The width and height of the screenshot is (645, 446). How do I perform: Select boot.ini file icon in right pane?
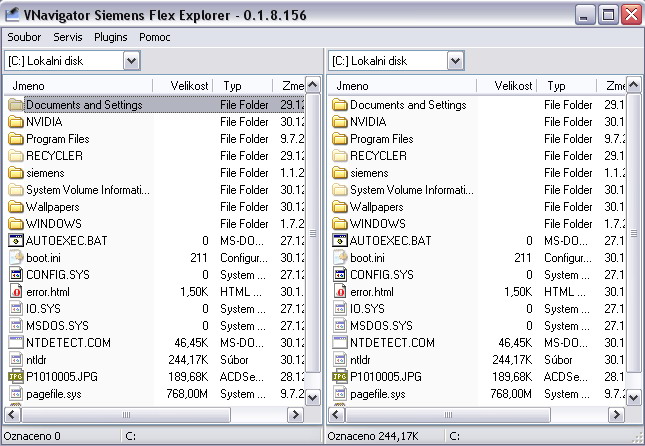[x=340, y=258]
